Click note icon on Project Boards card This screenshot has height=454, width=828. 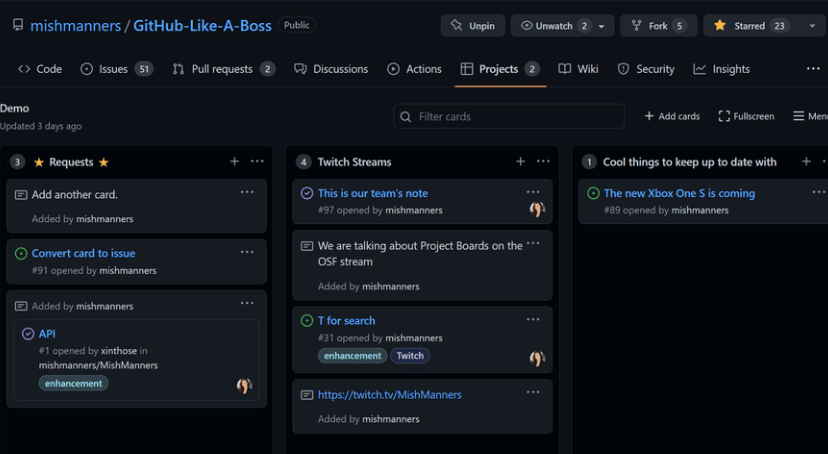pos(307,246)
